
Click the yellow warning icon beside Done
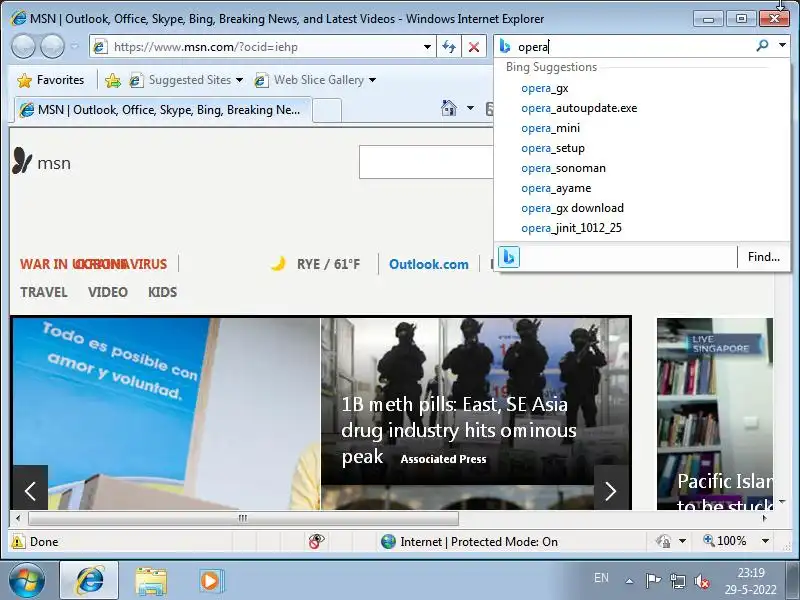pos(18,541)
